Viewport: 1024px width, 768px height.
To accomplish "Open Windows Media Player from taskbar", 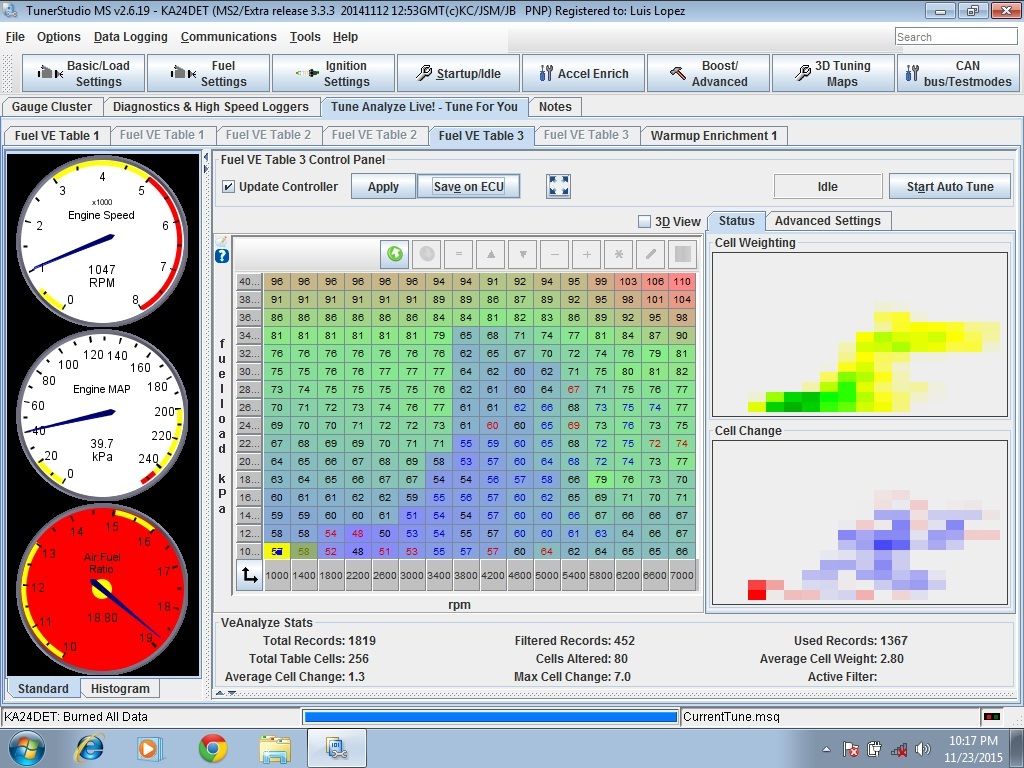I will tap(149, 748).
